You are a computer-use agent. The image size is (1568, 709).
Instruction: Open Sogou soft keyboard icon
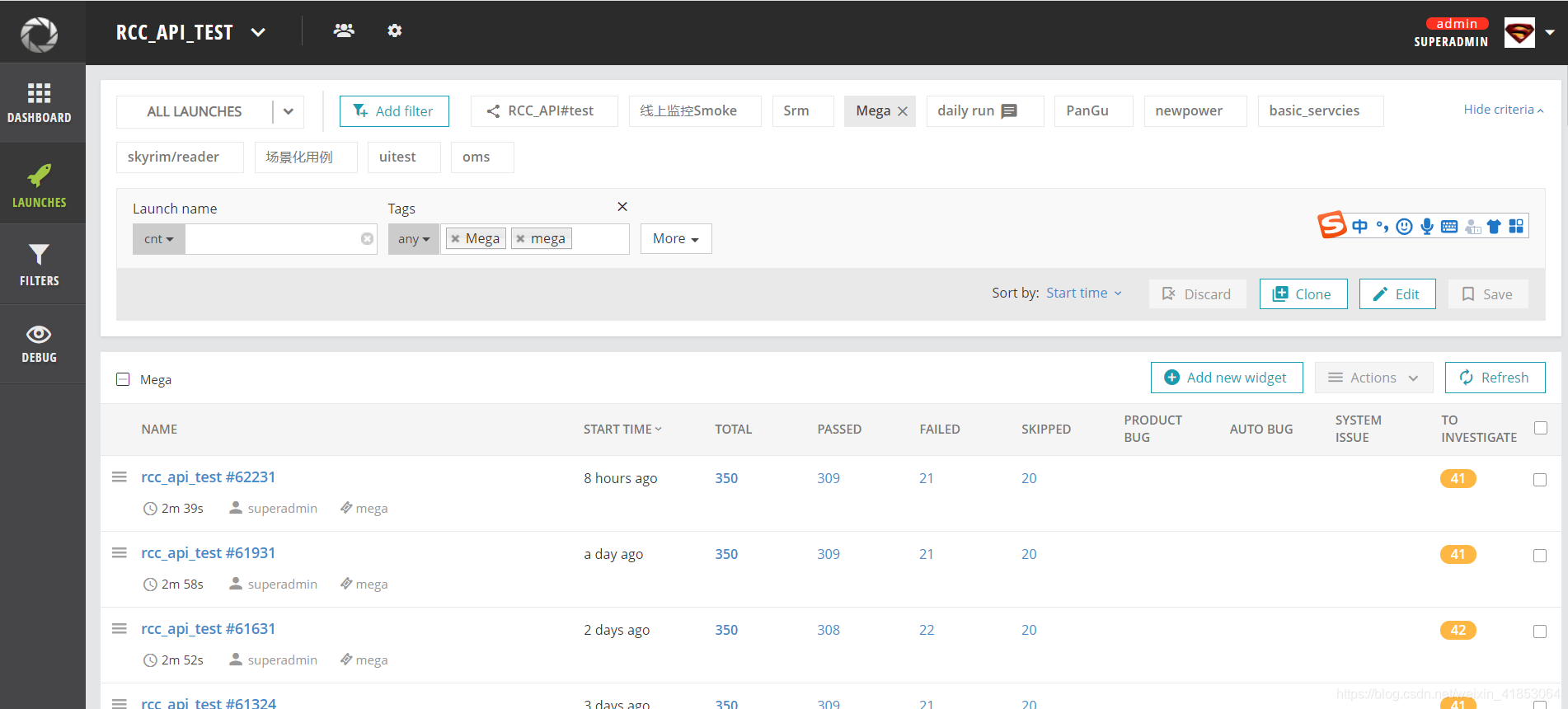1449,226
